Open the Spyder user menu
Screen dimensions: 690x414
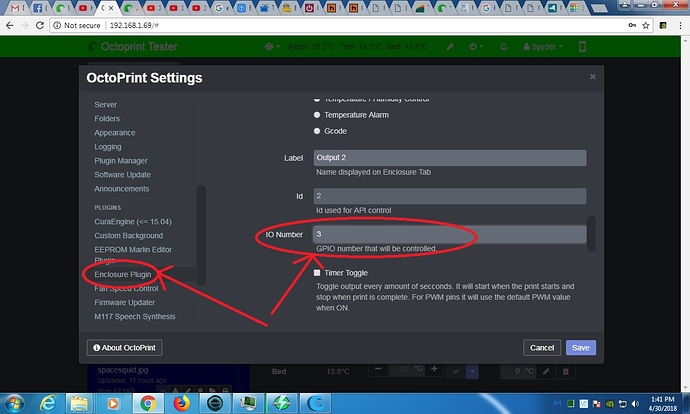click(543, 47)
